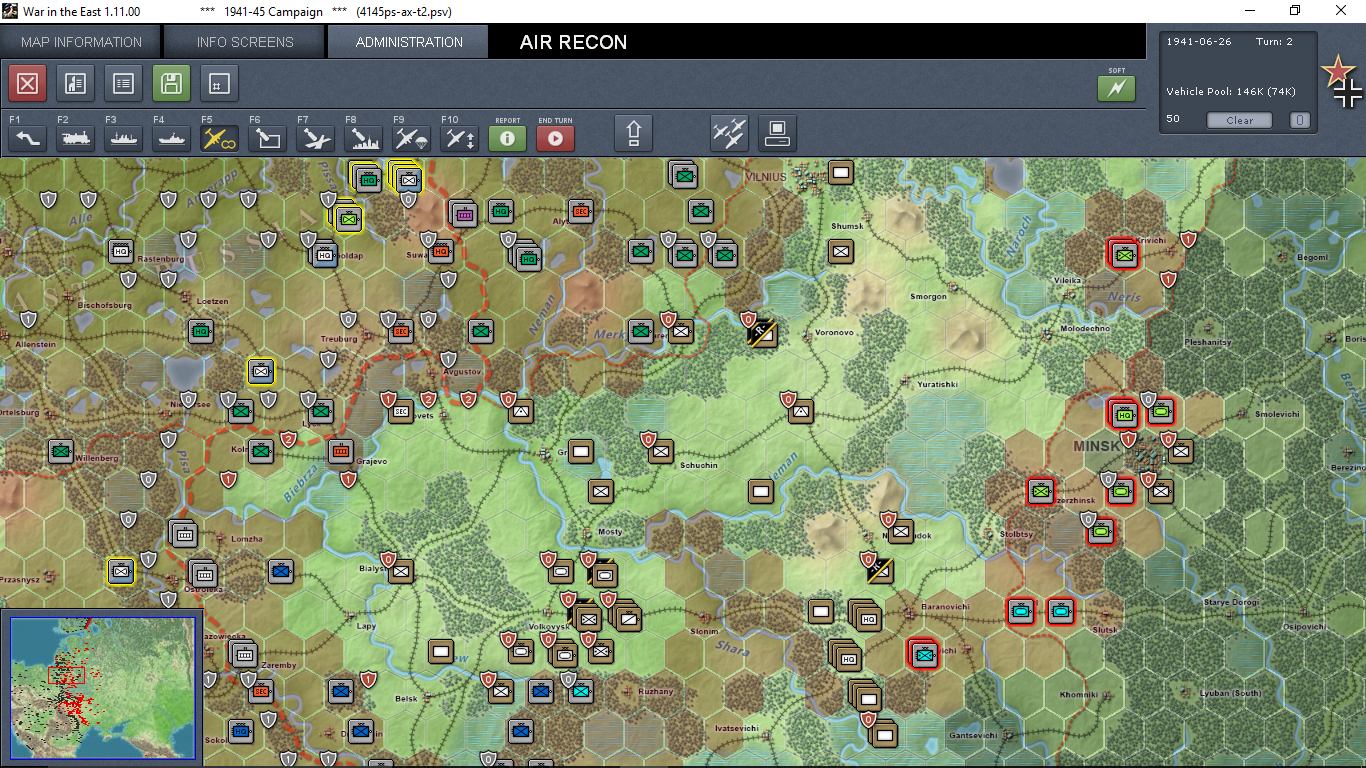The width and height of the screenshot is (1366, 768).
Task: Click the red END TURN play button
Action: [555, 138]
